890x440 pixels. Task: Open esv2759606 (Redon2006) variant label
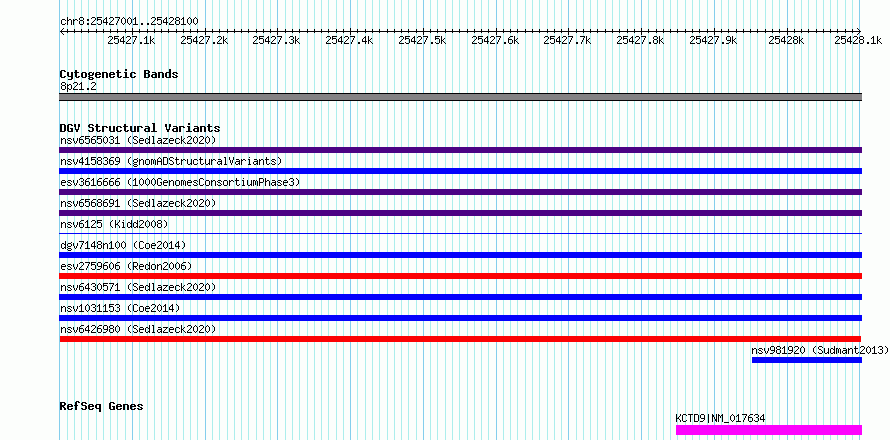(x=126, y=266)
